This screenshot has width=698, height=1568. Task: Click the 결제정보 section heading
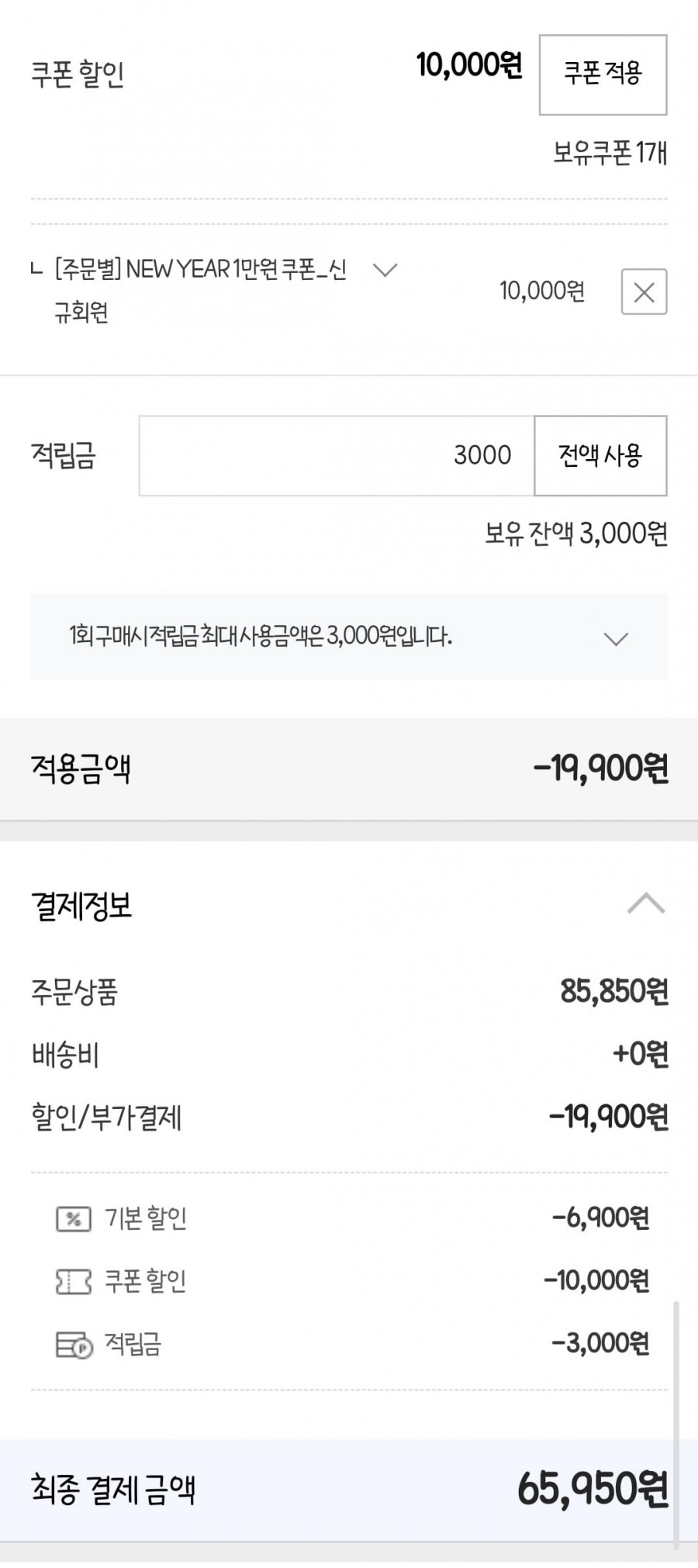click(82, 906)
